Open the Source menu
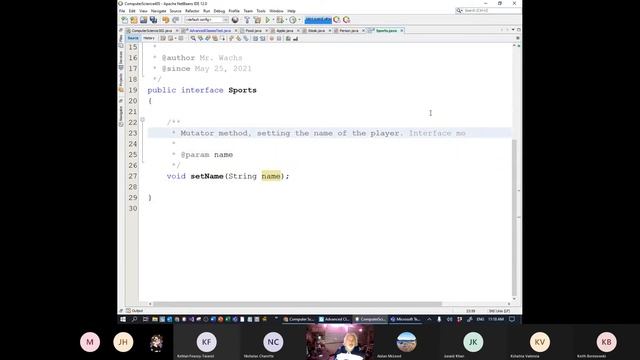Viewport: 640px width, 360px height. coord(176,11)
